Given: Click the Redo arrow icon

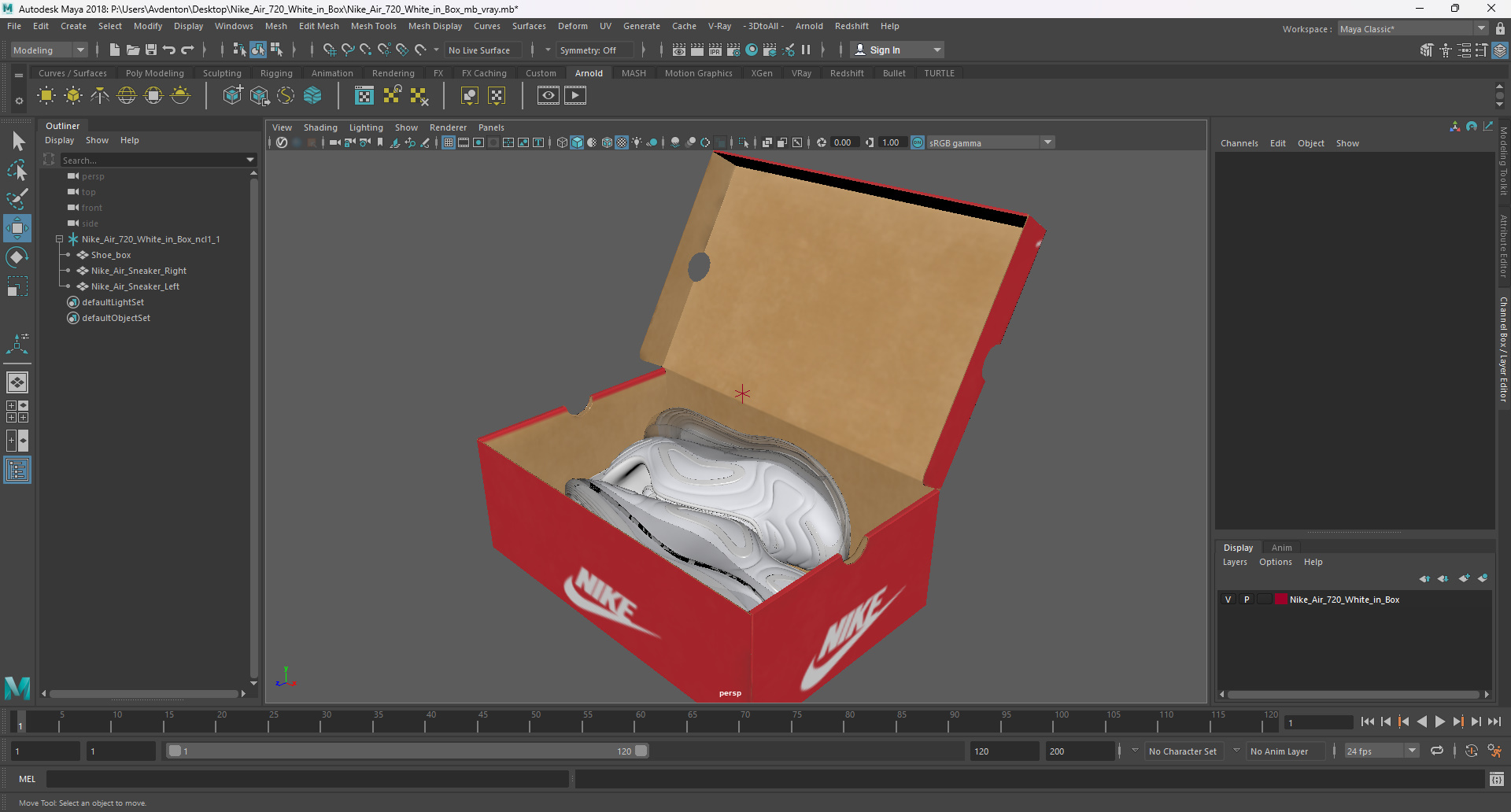Looking at the screenshot, I should [187, 50].
